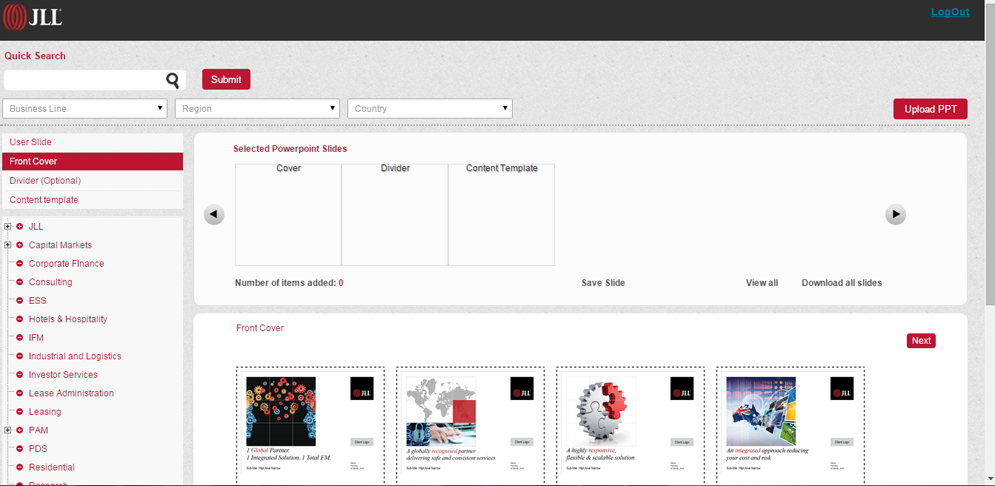This screenshot has width=995, height=486.
Task: Select the Front Cover menu item
Action: coord(93,161)
